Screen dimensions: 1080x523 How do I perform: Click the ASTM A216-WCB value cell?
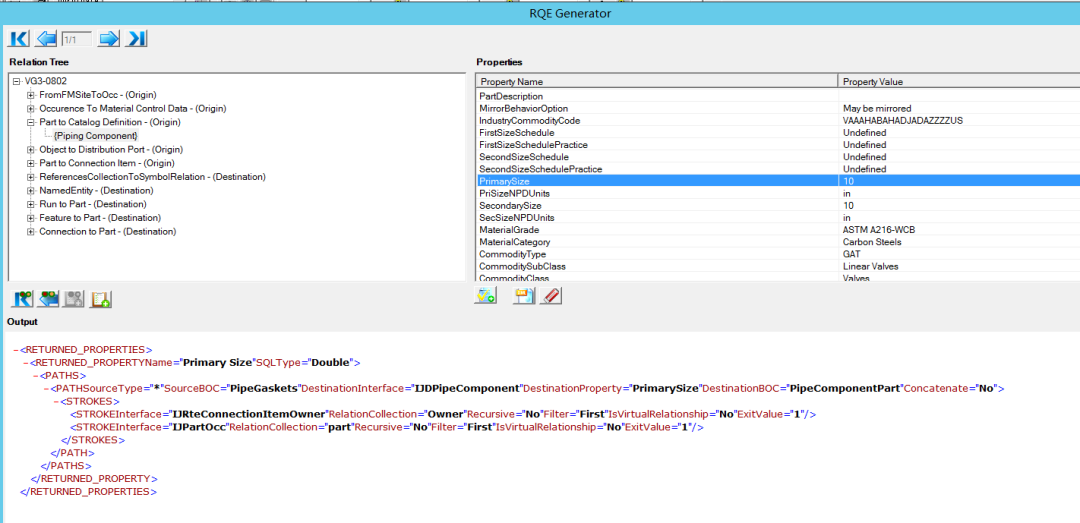click(x=959, y=229)
